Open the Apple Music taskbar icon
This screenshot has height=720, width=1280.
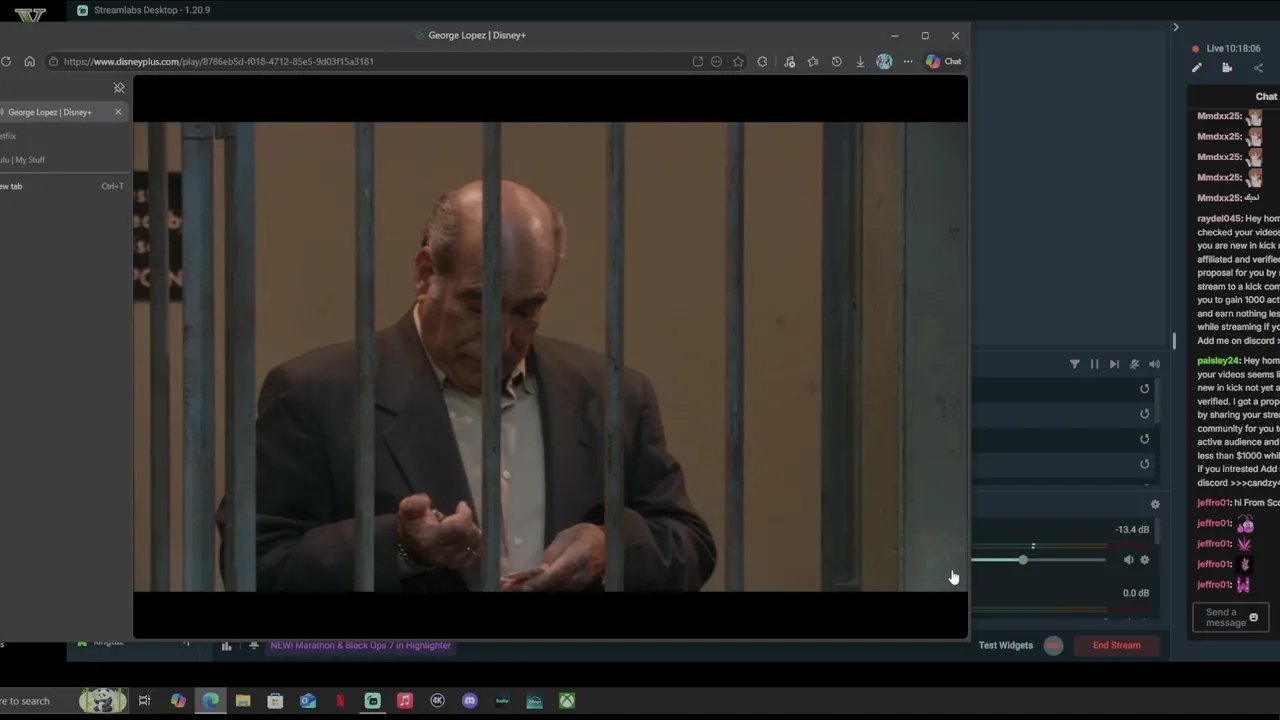click(405, 701)
